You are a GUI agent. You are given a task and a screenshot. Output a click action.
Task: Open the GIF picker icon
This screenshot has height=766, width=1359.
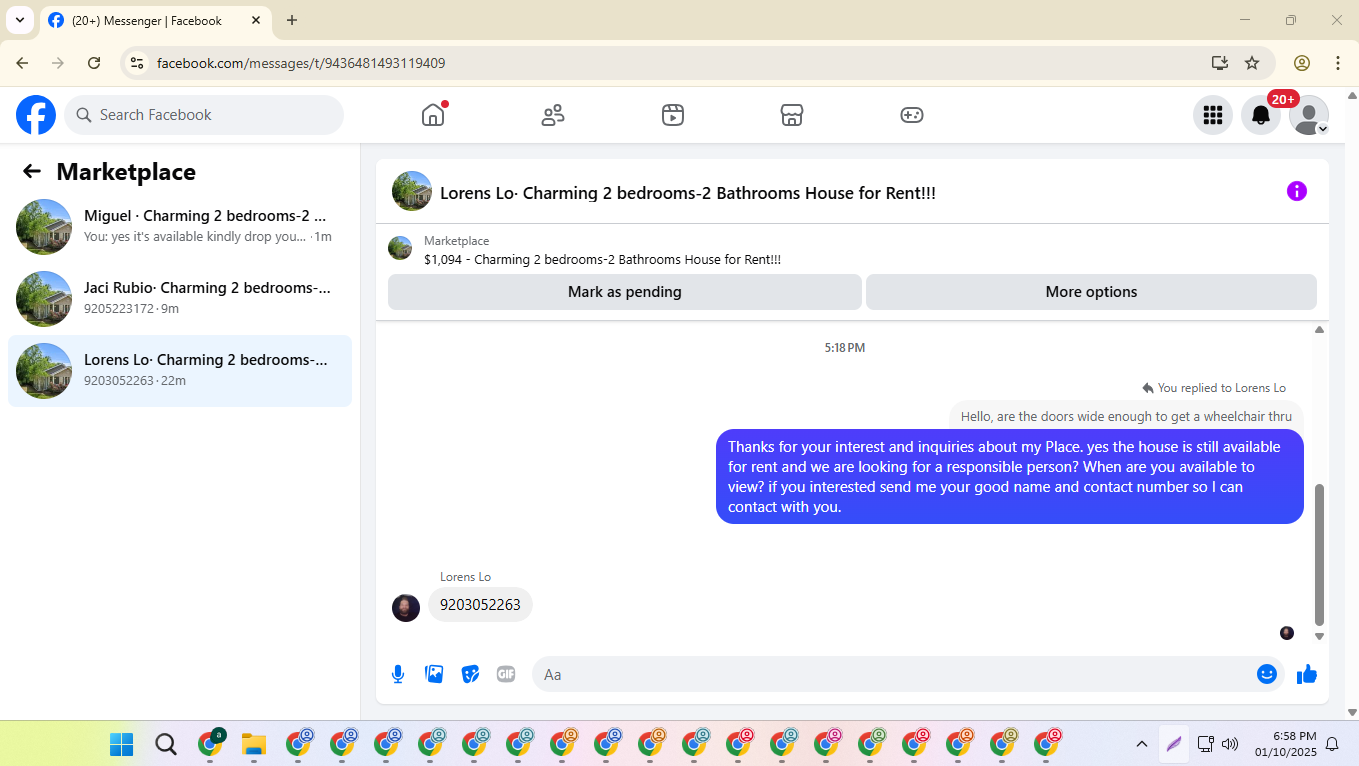[506, 674]
